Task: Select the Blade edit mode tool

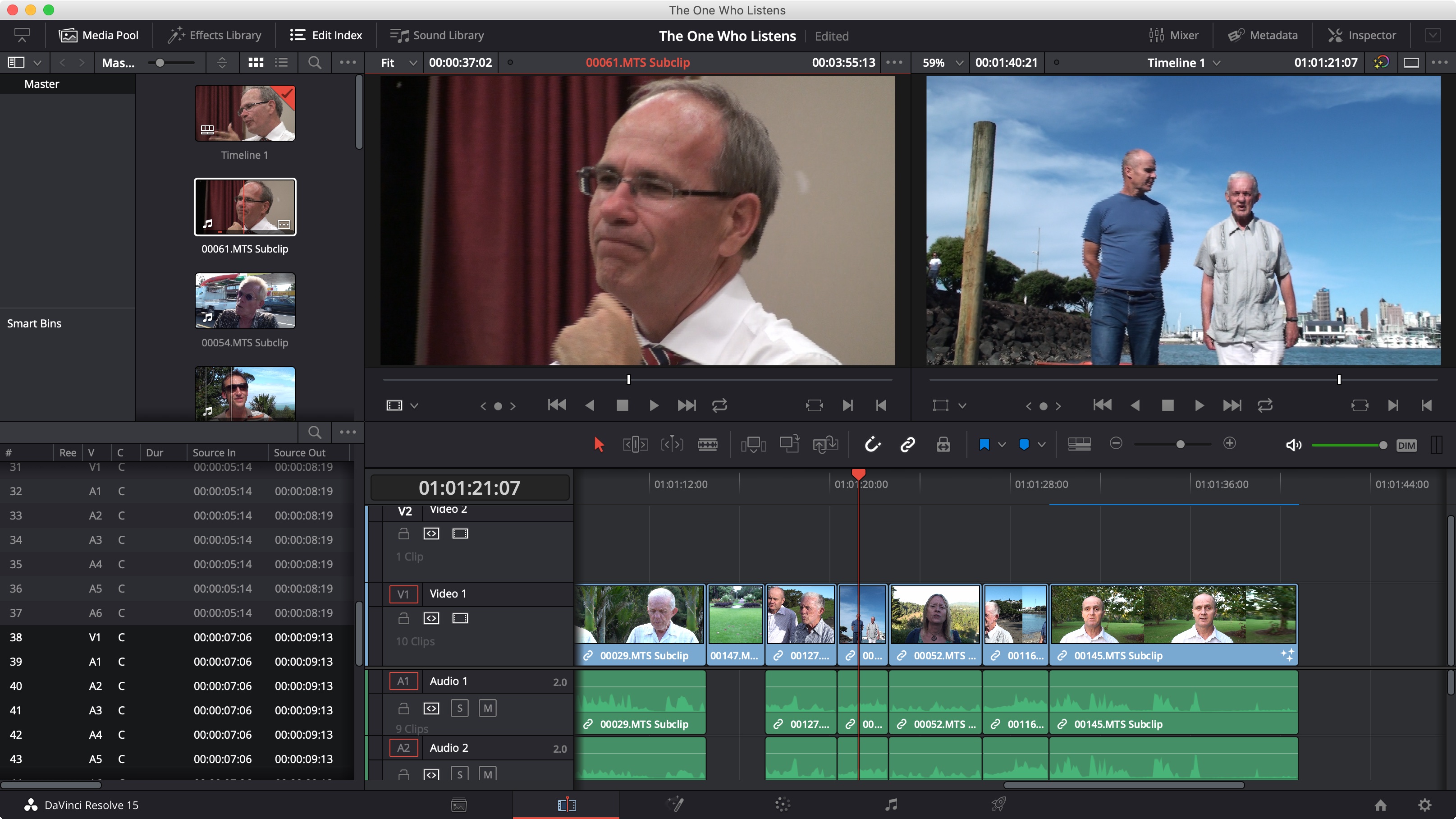Action: [707, 445]
